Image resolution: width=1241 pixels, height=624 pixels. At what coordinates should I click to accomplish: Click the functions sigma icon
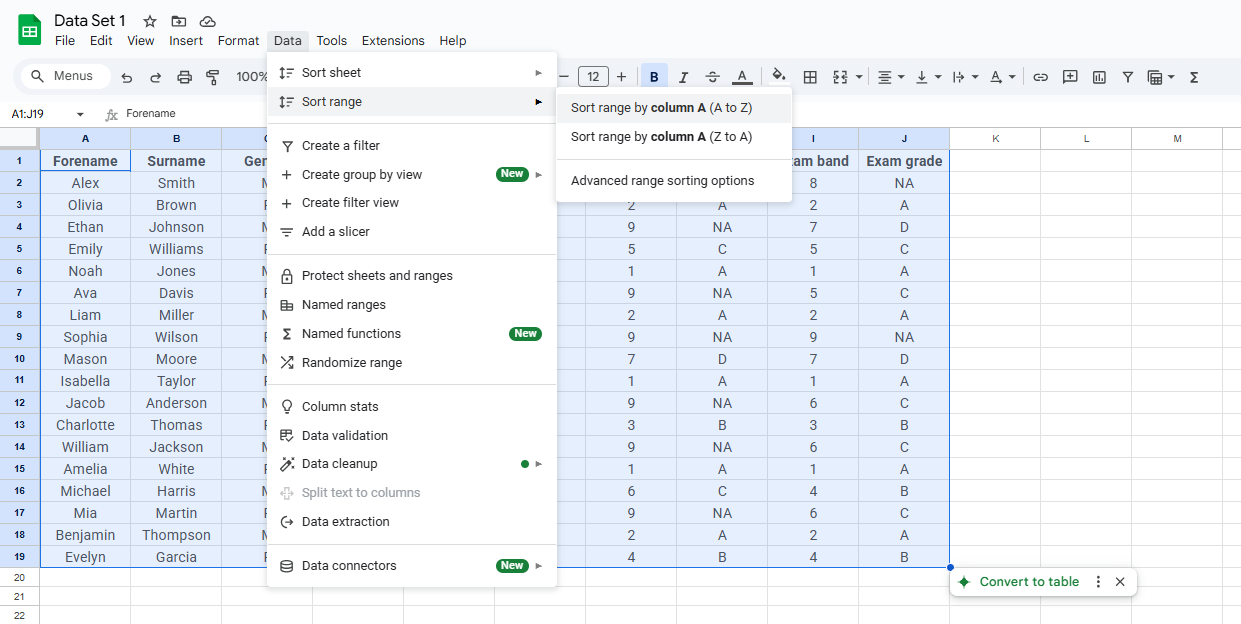(x=1194, y=77)
